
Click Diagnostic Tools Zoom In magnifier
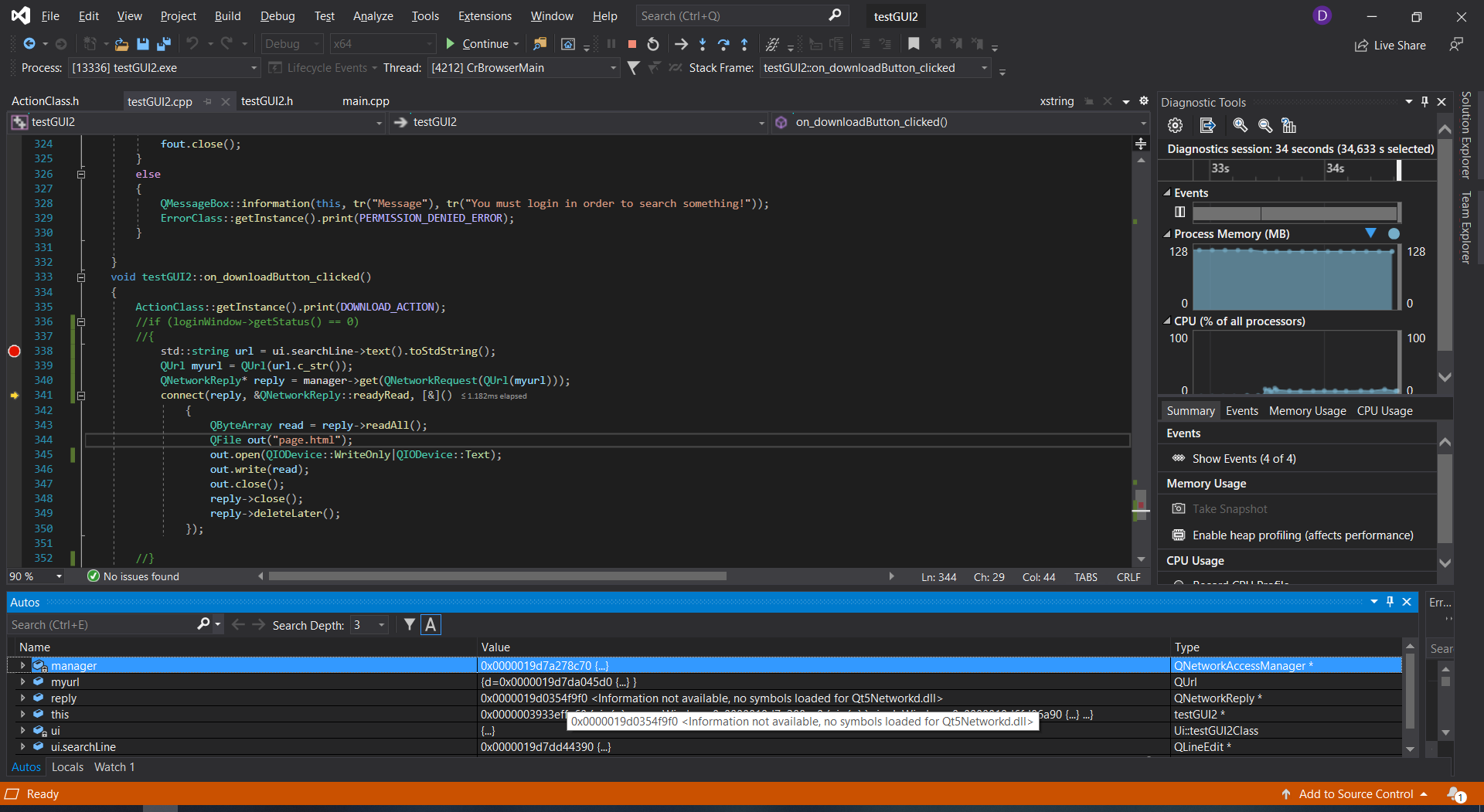[x=1240, y=125]
